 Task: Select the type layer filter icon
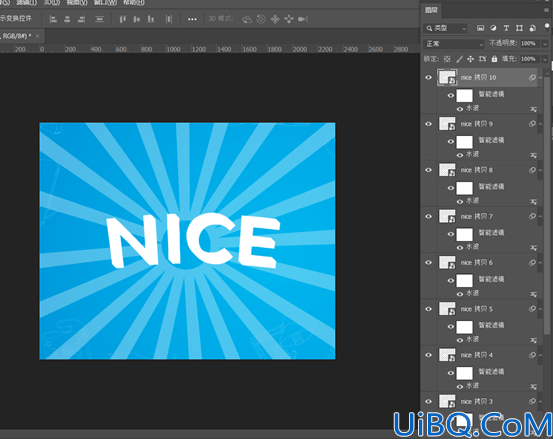506,28
